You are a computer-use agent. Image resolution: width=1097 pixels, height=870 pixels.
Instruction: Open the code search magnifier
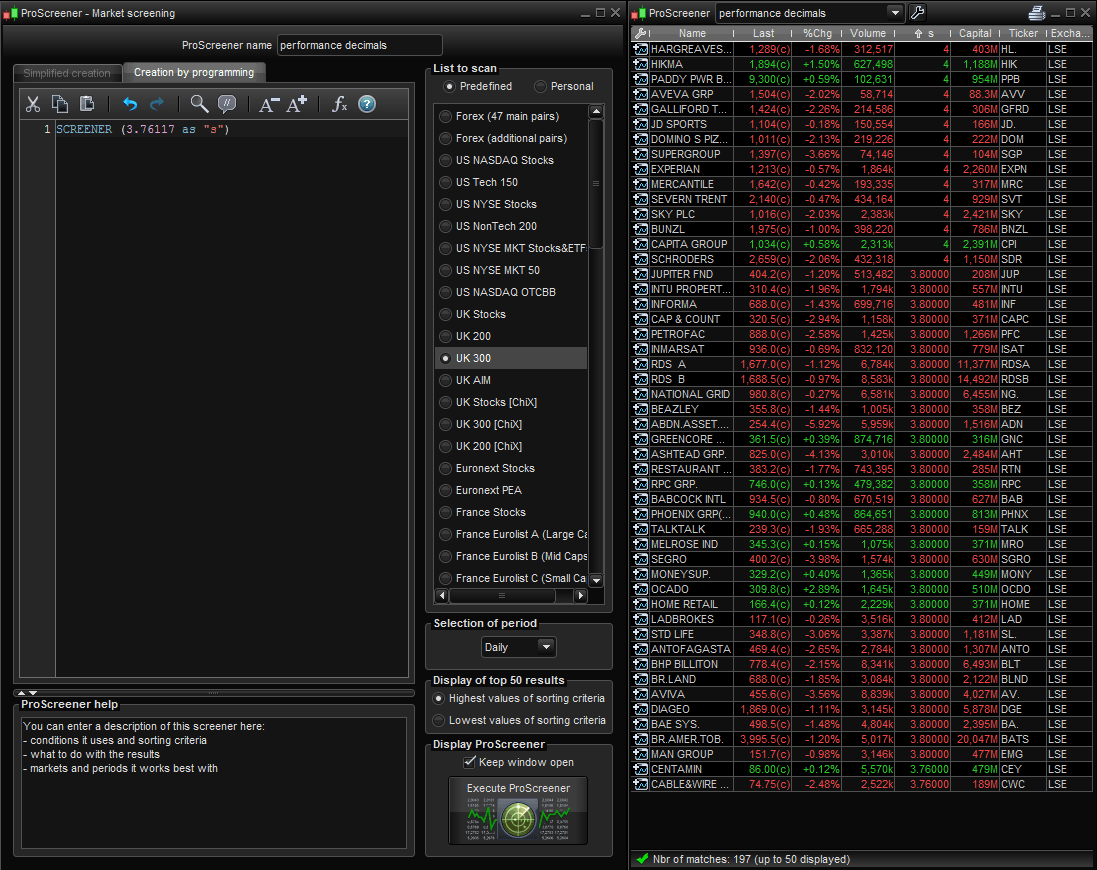pyautogui.click(x=199, y=104)
